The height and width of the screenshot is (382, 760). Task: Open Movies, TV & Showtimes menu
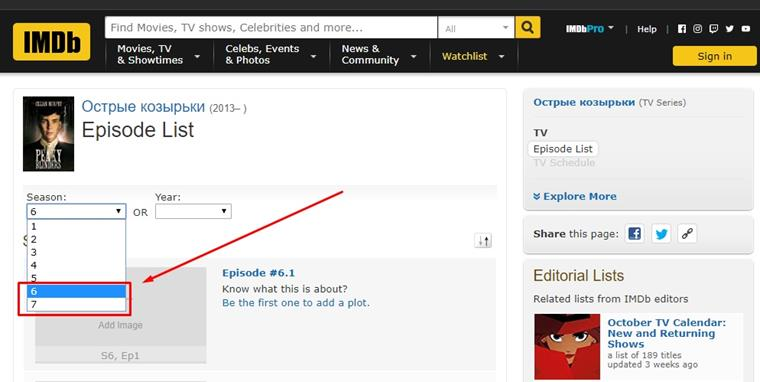(159, 55)
